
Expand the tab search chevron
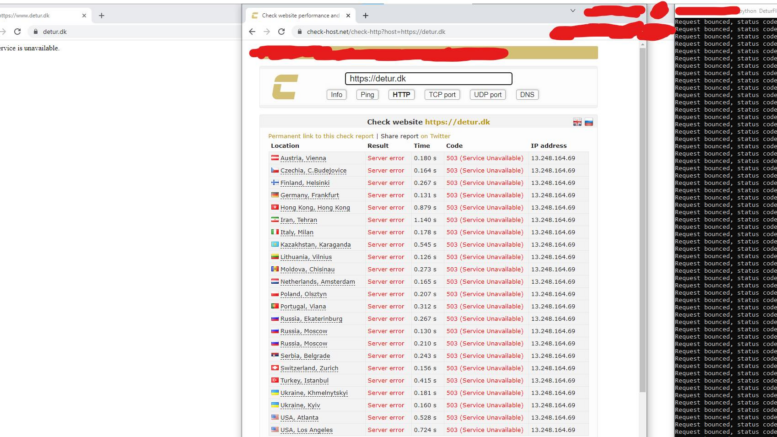click(573, 10)
